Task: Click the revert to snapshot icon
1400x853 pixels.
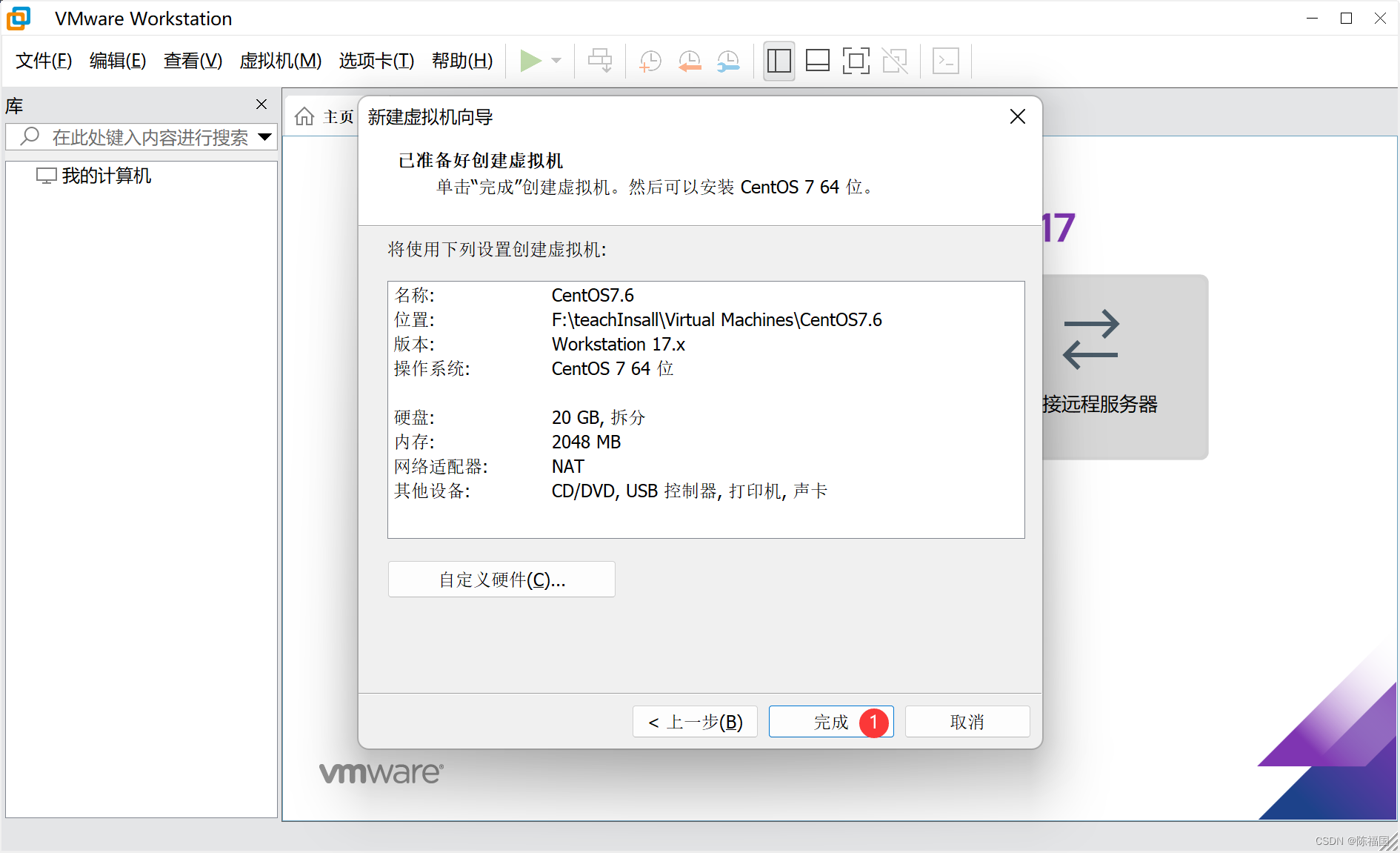Action: [x=690, y=61]
